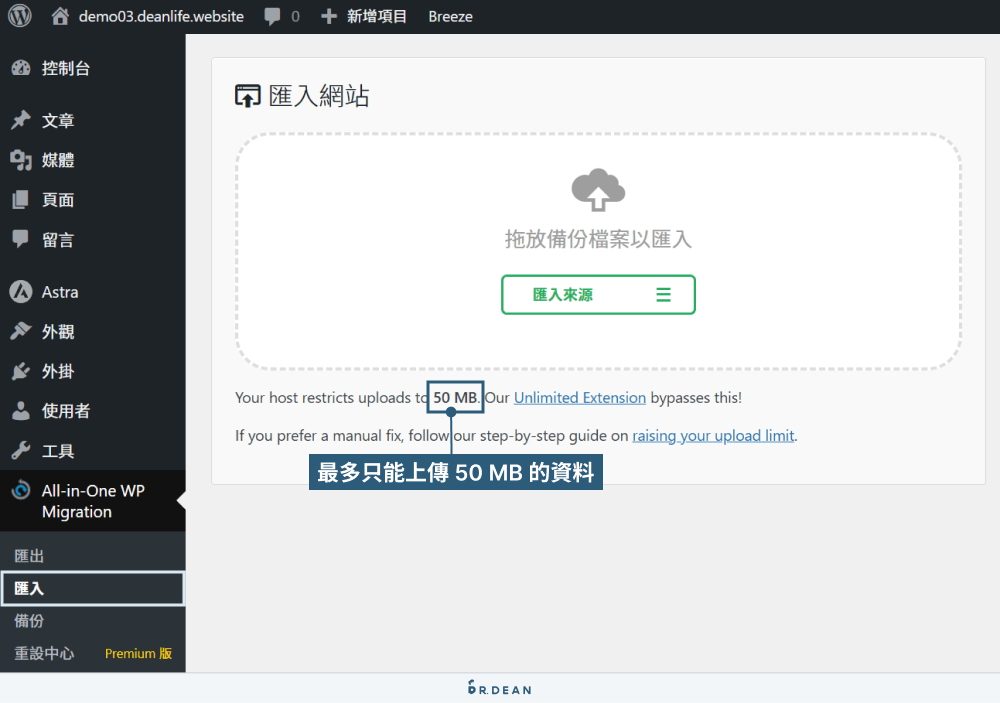
Task: Open the Unlimited Extension link
Action: click(x=580, y=397)
